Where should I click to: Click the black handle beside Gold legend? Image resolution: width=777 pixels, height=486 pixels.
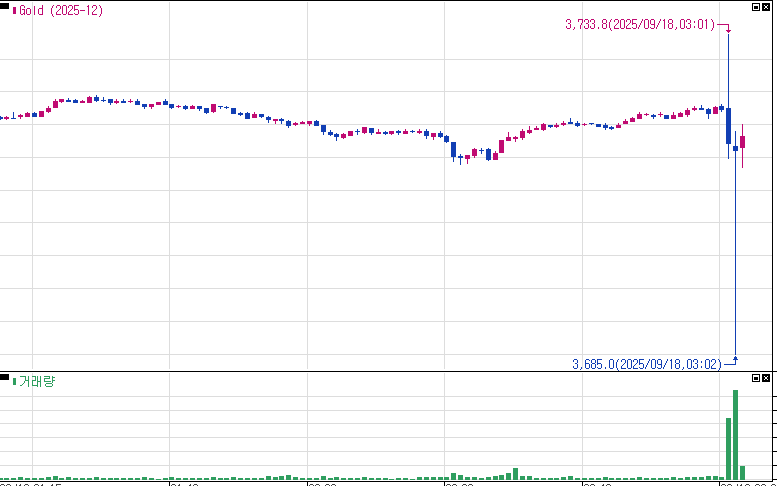coord(4,6)
